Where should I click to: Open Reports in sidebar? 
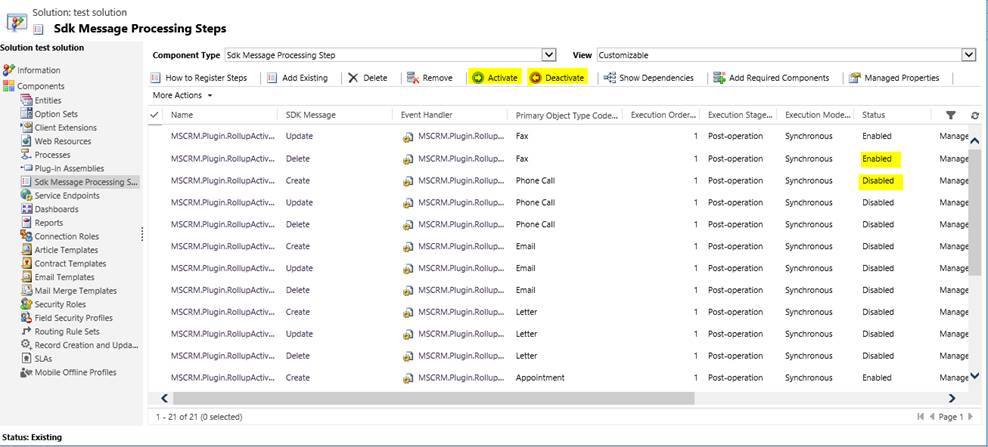click(49, 223)
